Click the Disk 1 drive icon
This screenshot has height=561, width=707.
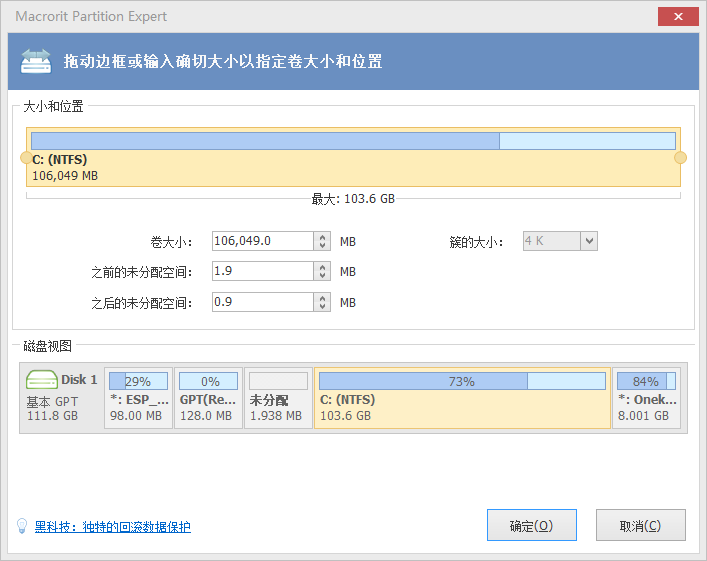tap(41, 380)
